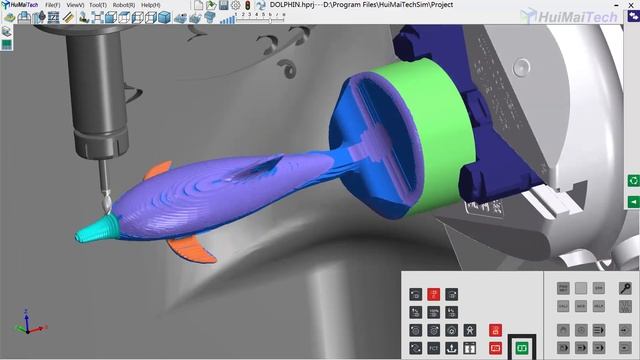The width and height of the screenshot is (640, 360).
Task: Click the green left-arrow button on the right edge
Action: (633, 202)
